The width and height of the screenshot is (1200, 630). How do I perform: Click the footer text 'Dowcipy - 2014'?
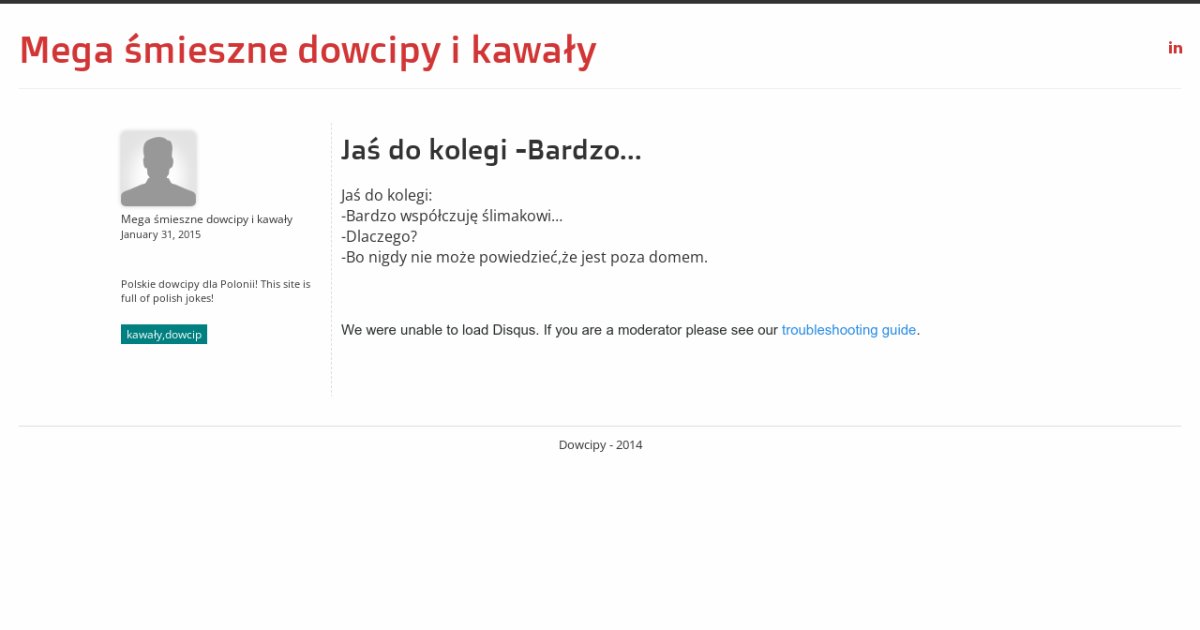pos(600,445)
